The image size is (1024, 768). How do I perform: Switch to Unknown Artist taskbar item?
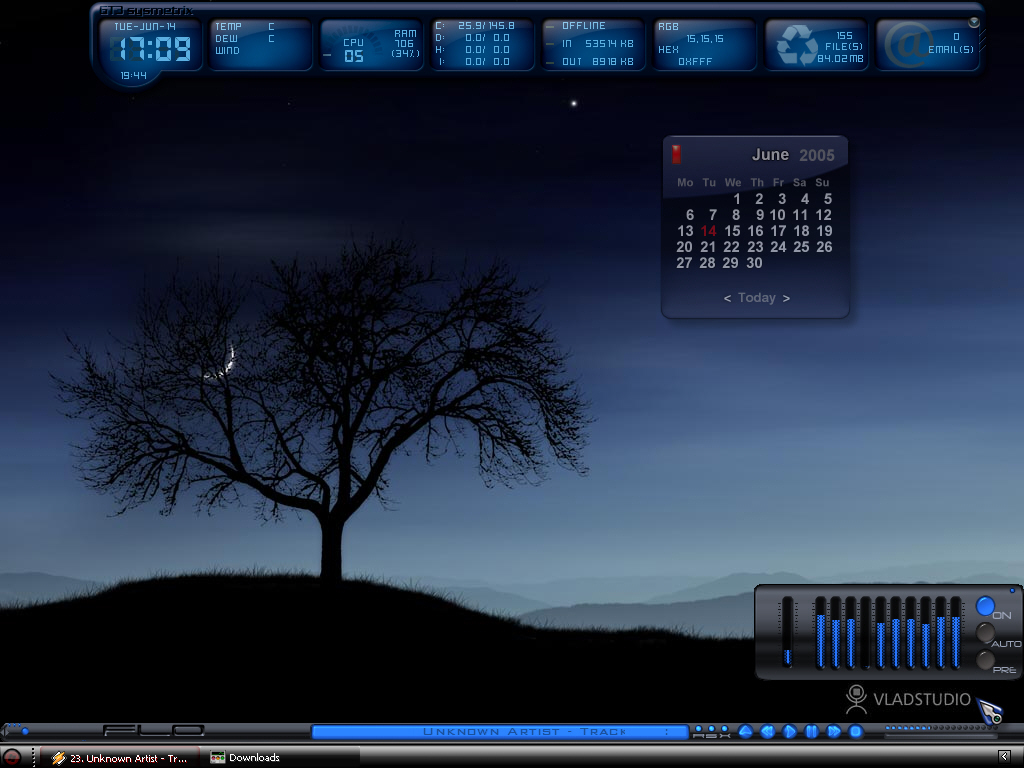tap(120, 758)
